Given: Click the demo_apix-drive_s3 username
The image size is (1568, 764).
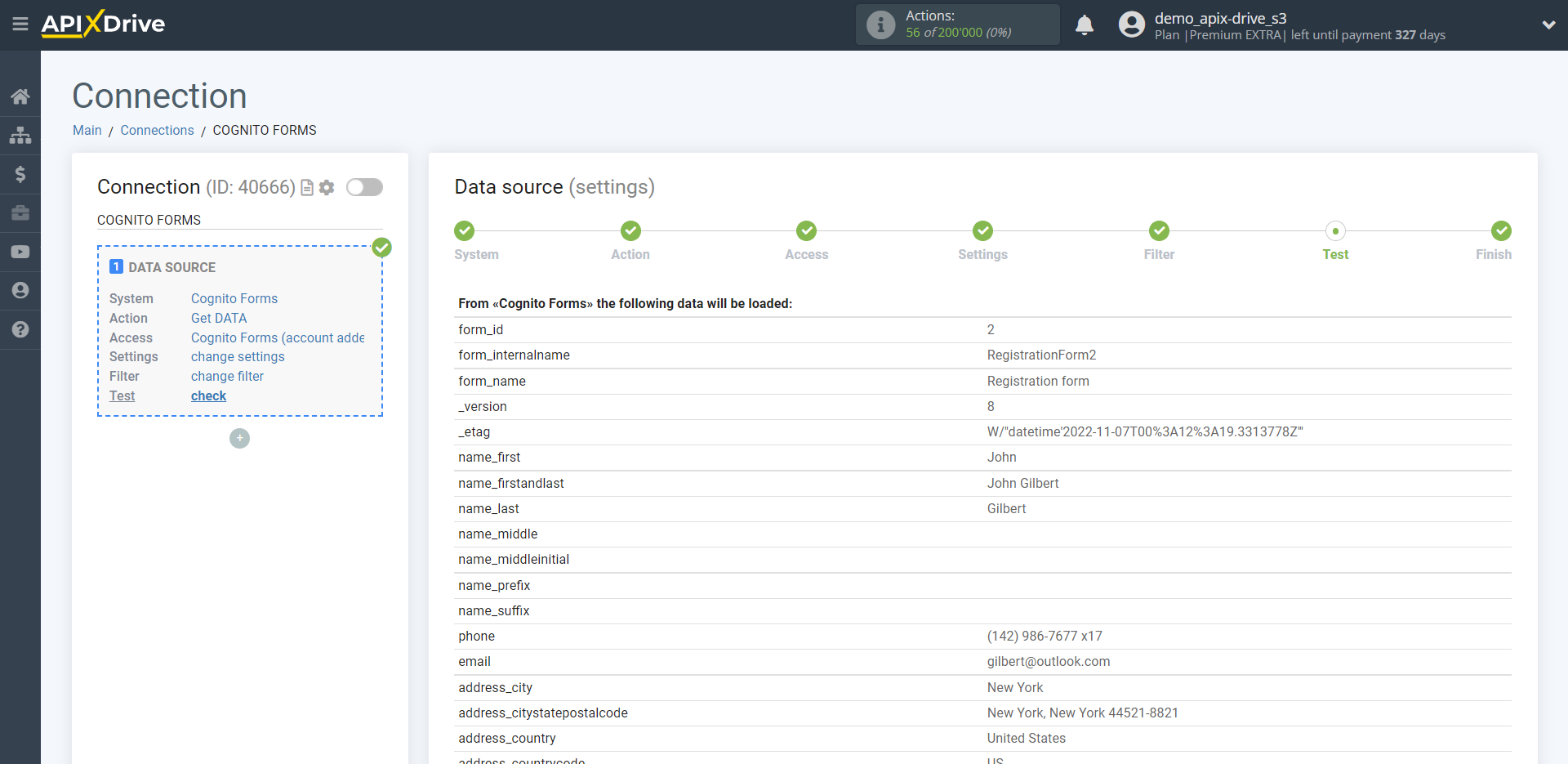Looking at the screenshot, I should pos(1220,18).
